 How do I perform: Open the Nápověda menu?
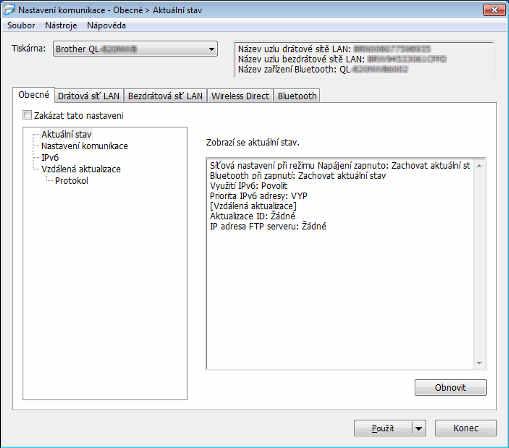(106, 26)
